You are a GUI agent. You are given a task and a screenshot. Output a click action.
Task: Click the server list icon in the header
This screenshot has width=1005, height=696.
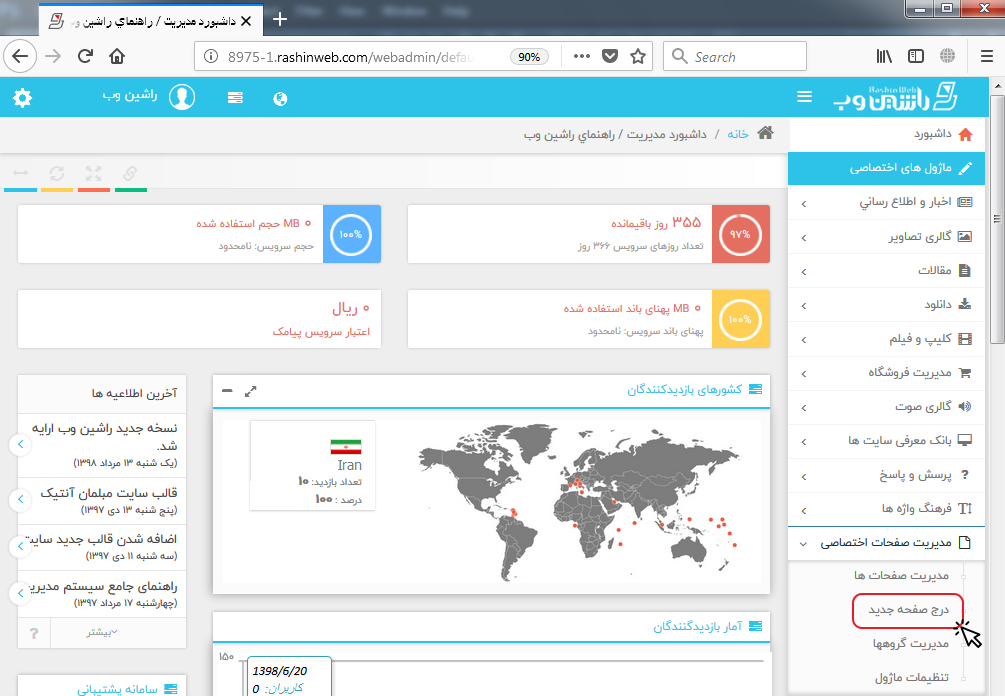[235, 98]
